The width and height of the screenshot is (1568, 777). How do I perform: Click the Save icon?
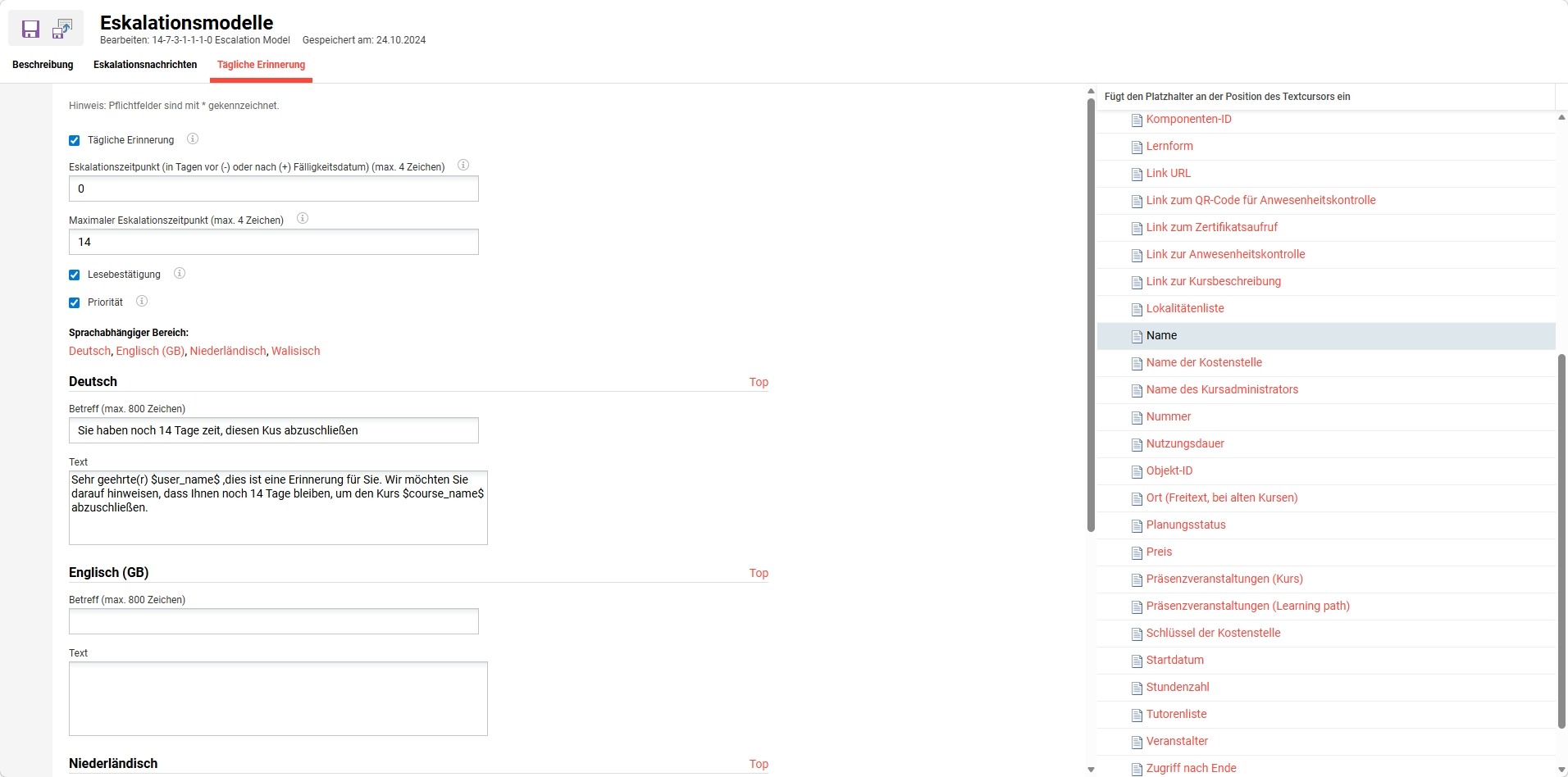click(30, 30)
